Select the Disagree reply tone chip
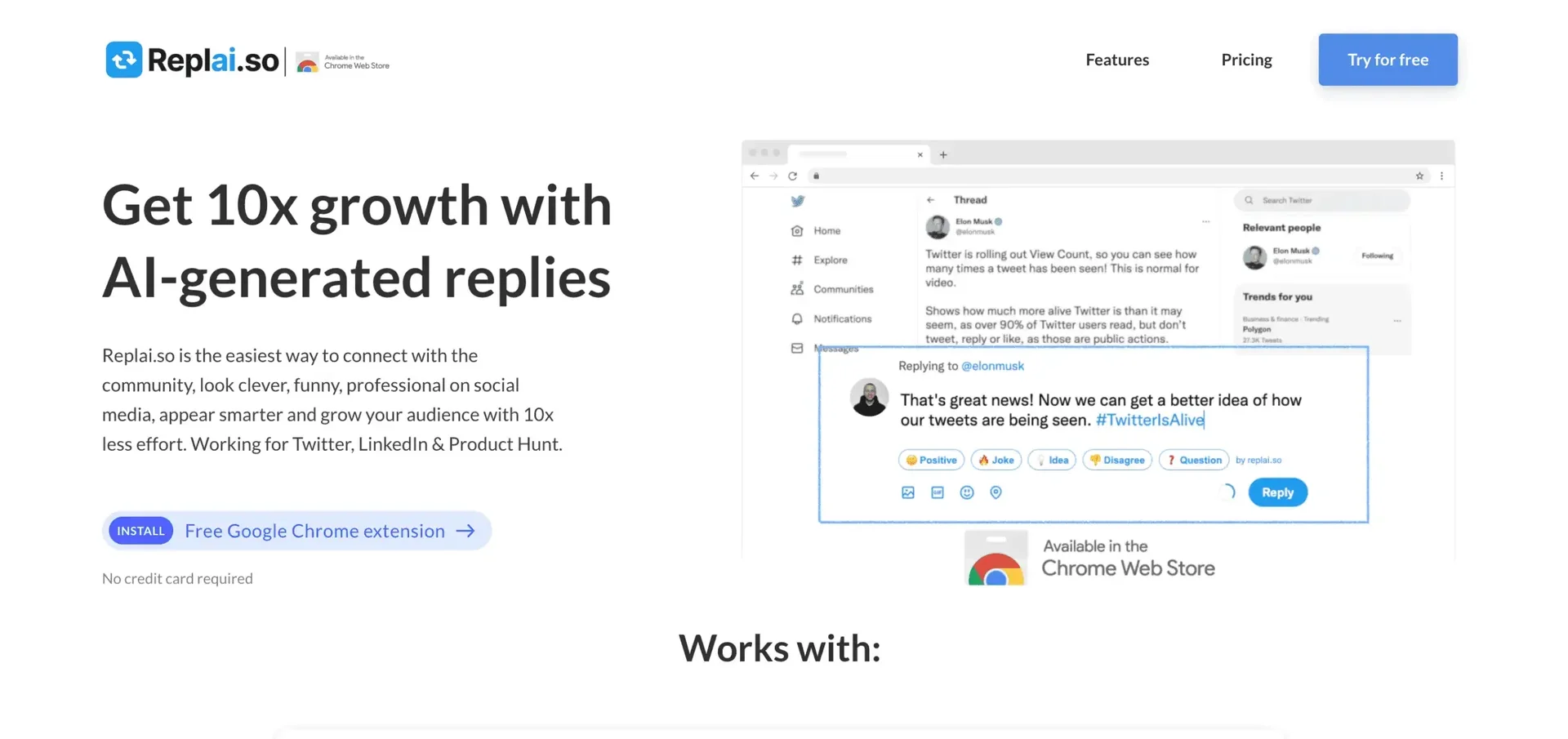Image resolution: width=1568 pixels, height=739 pixels. [x=1116, y=461]
